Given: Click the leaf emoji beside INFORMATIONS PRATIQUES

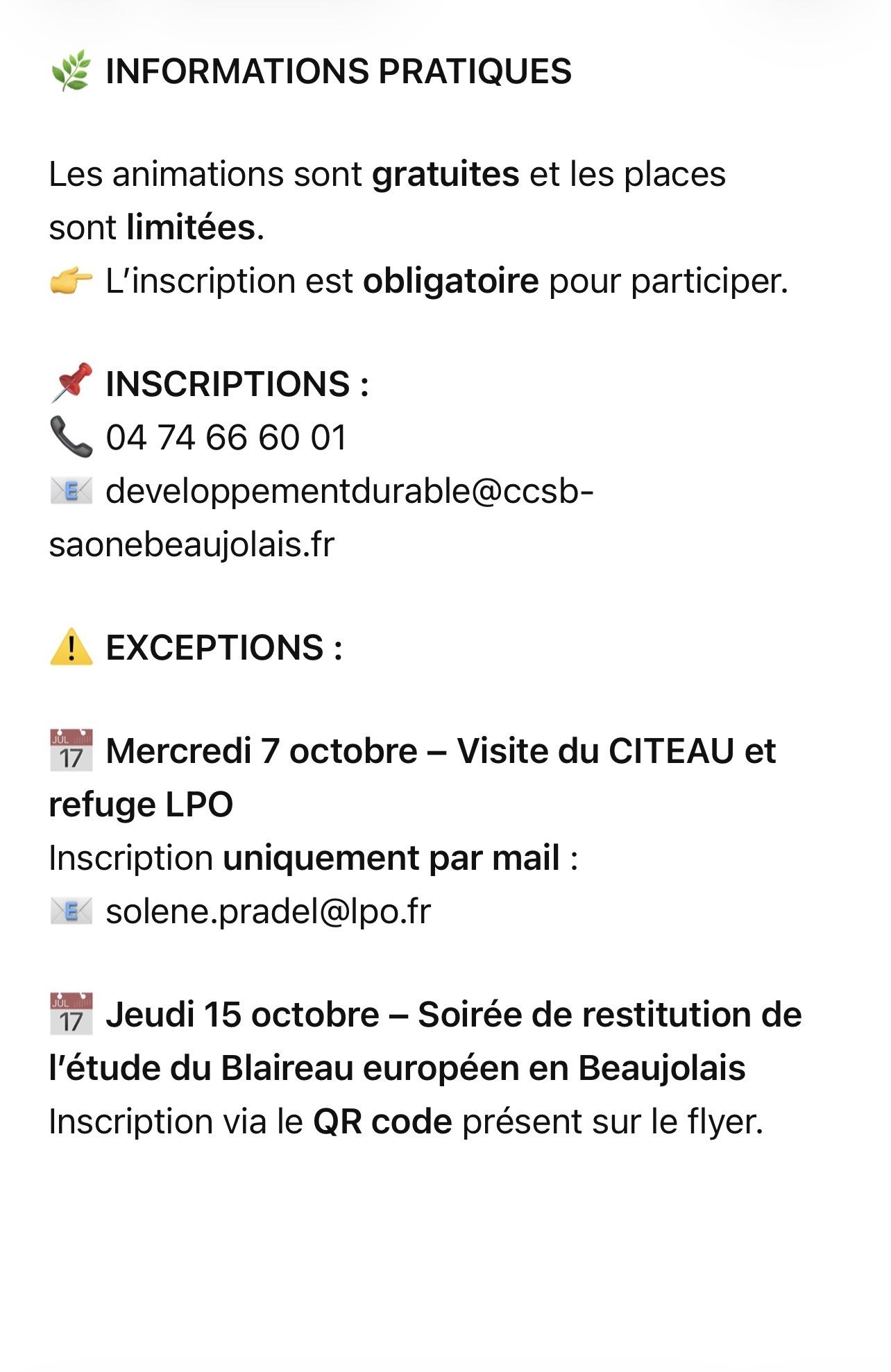Looking at the screenshot, I should coord(71,71).
